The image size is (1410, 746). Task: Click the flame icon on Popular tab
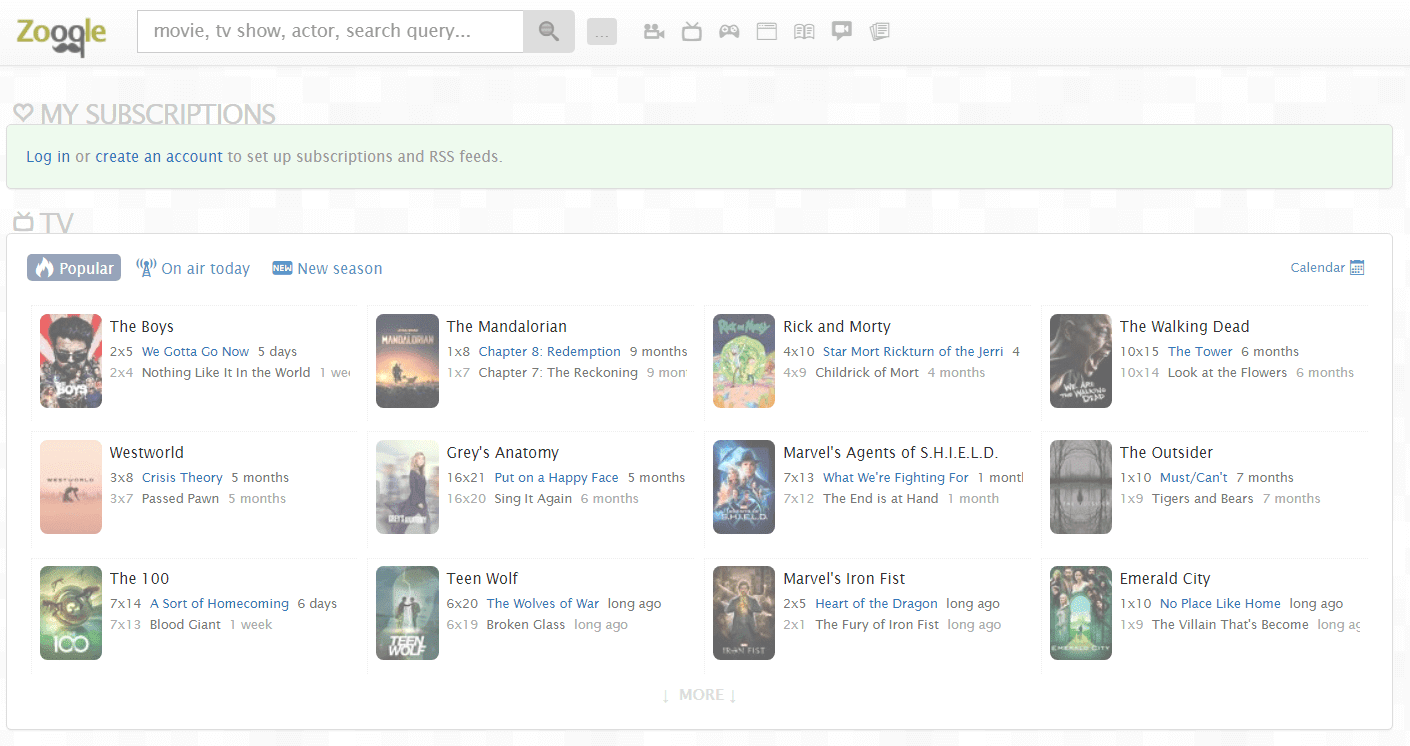coord(43,268)
